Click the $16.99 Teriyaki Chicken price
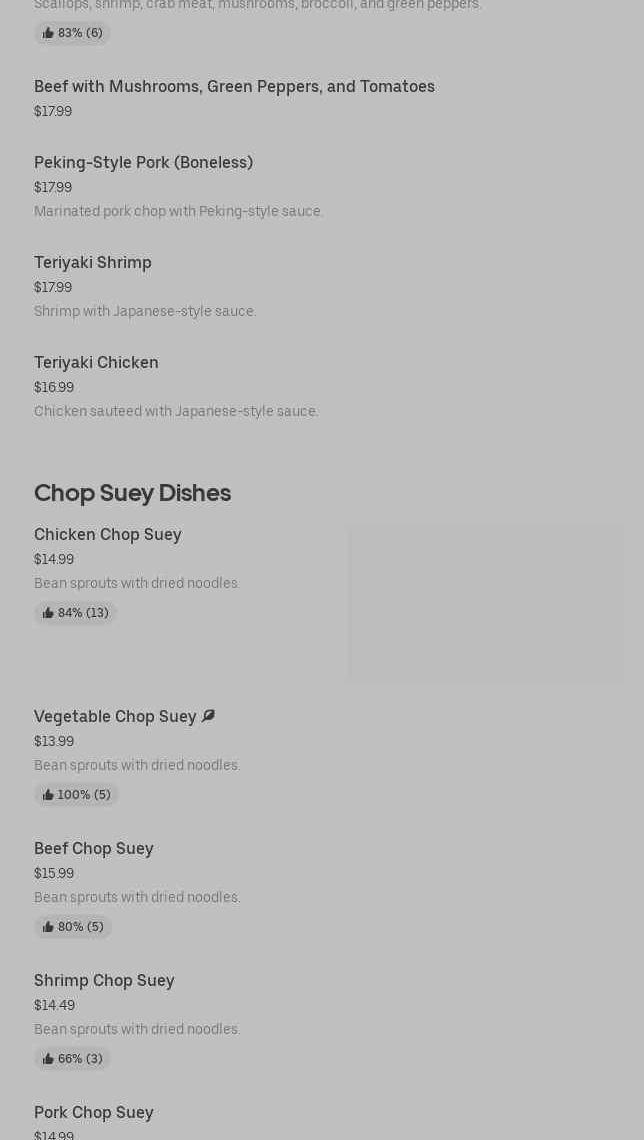 [54, 387]
